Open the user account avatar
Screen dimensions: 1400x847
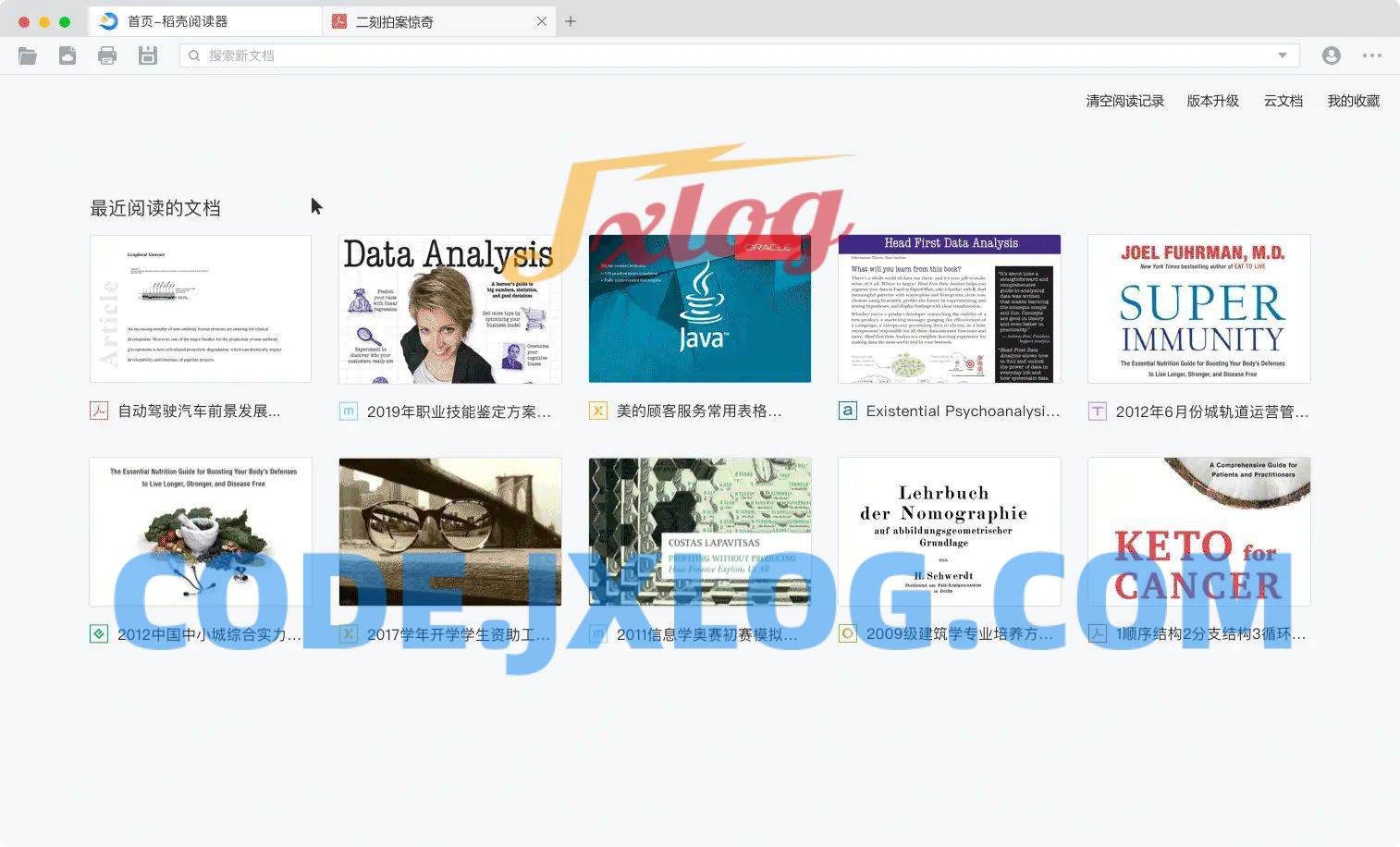point(1331,55)
